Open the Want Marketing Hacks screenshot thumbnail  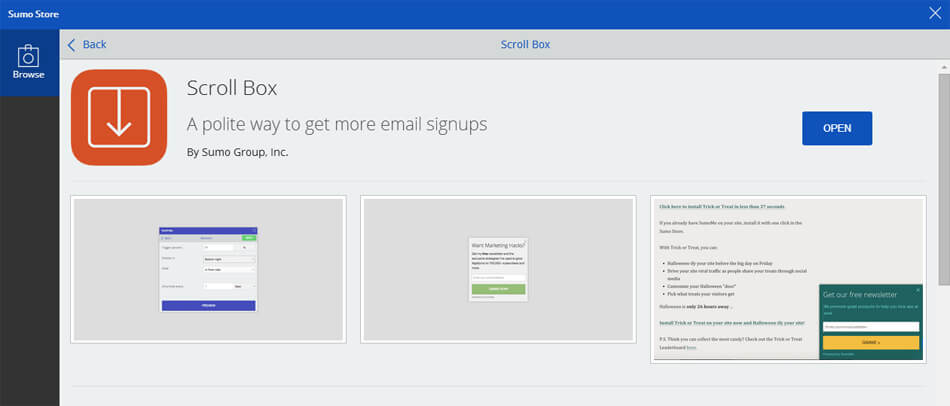coord(498,269)
